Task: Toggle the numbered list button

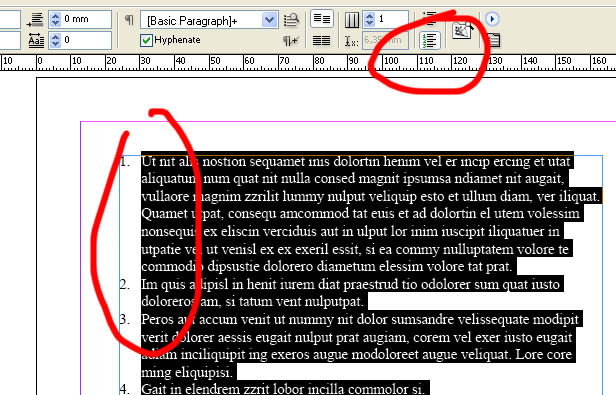Action: (x=430, y=40)
